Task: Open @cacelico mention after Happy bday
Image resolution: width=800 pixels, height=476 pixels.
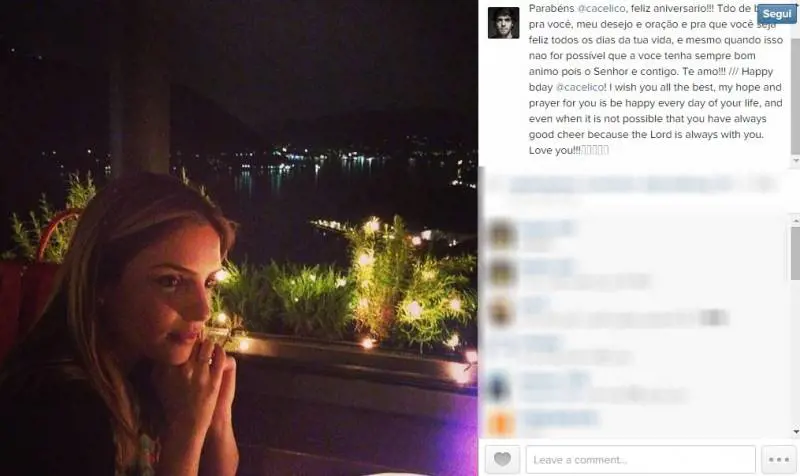Action: [x=580, y=87]
